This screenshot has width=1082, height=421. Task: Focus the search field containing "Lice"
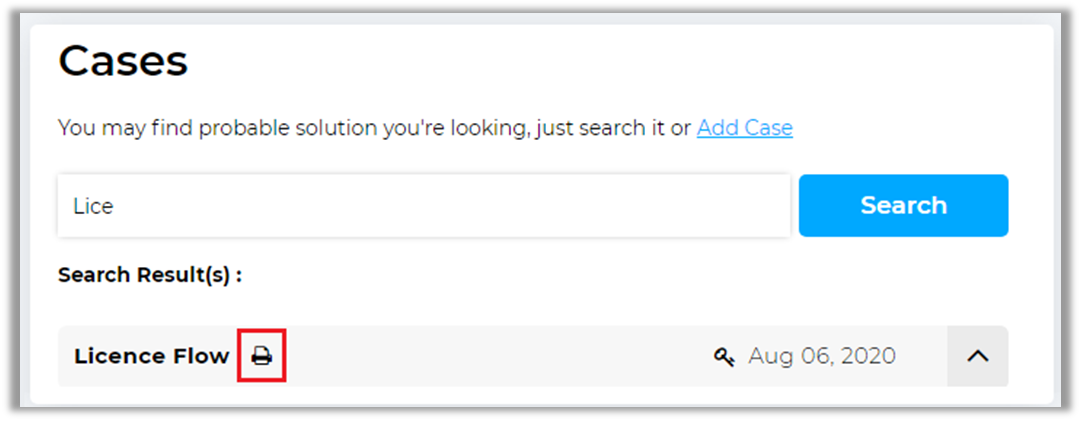click(x=423, y=206)
